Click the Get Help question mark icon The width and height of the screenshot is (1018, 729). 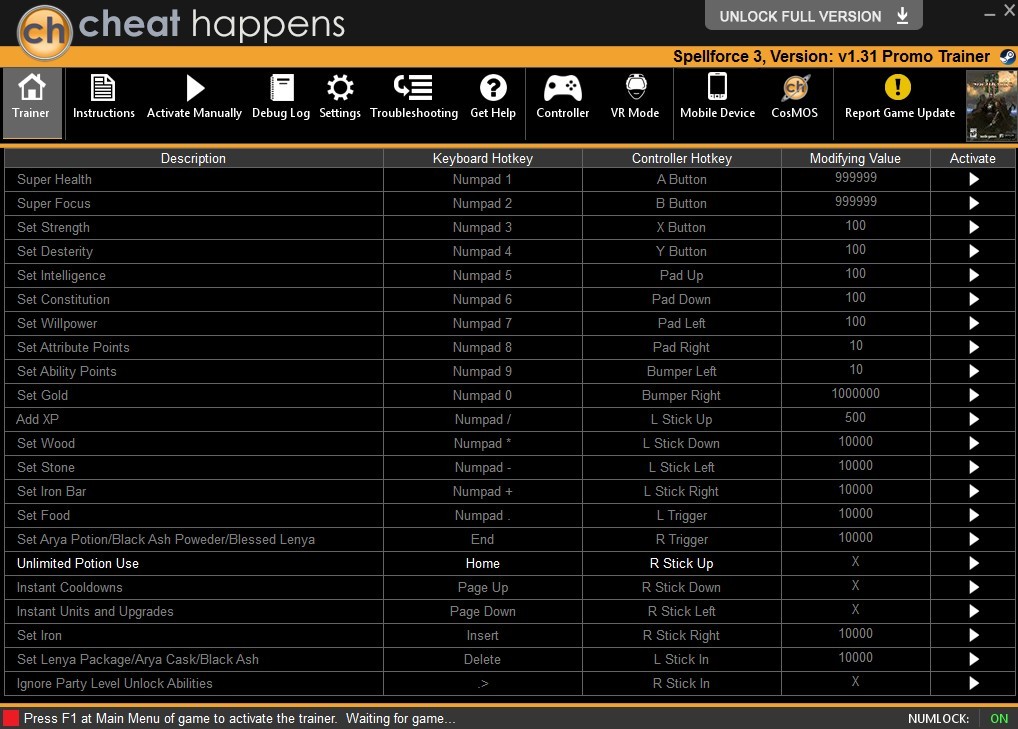pos(493,88)
